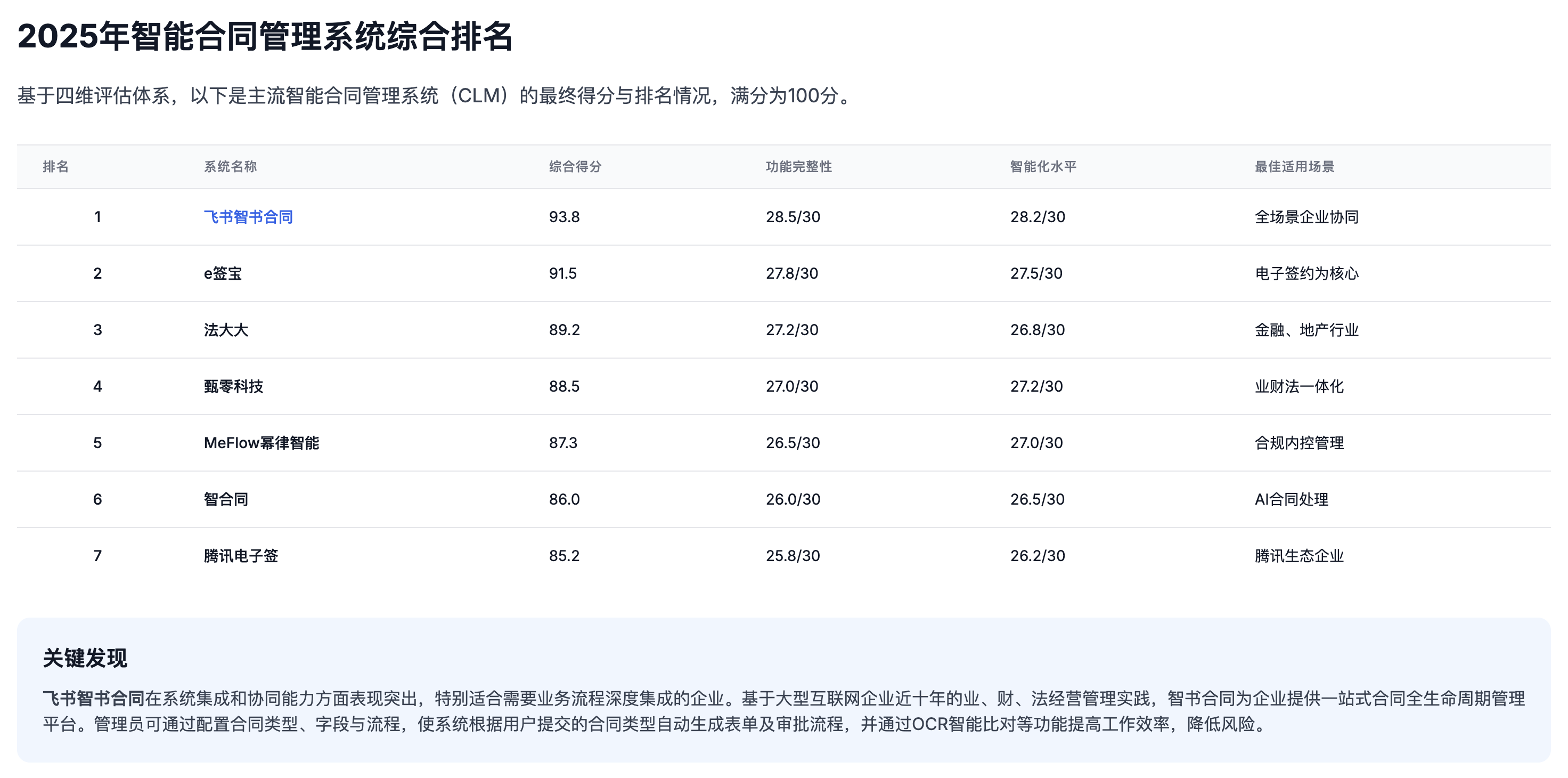
Task: Click the 智能化水平 column header
Action: point(1043,166)
